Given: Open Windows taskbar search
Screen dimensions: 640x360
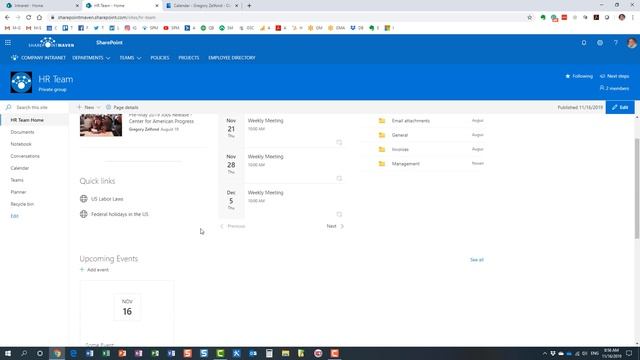Looking at the screenshot, I should (24, 353).
